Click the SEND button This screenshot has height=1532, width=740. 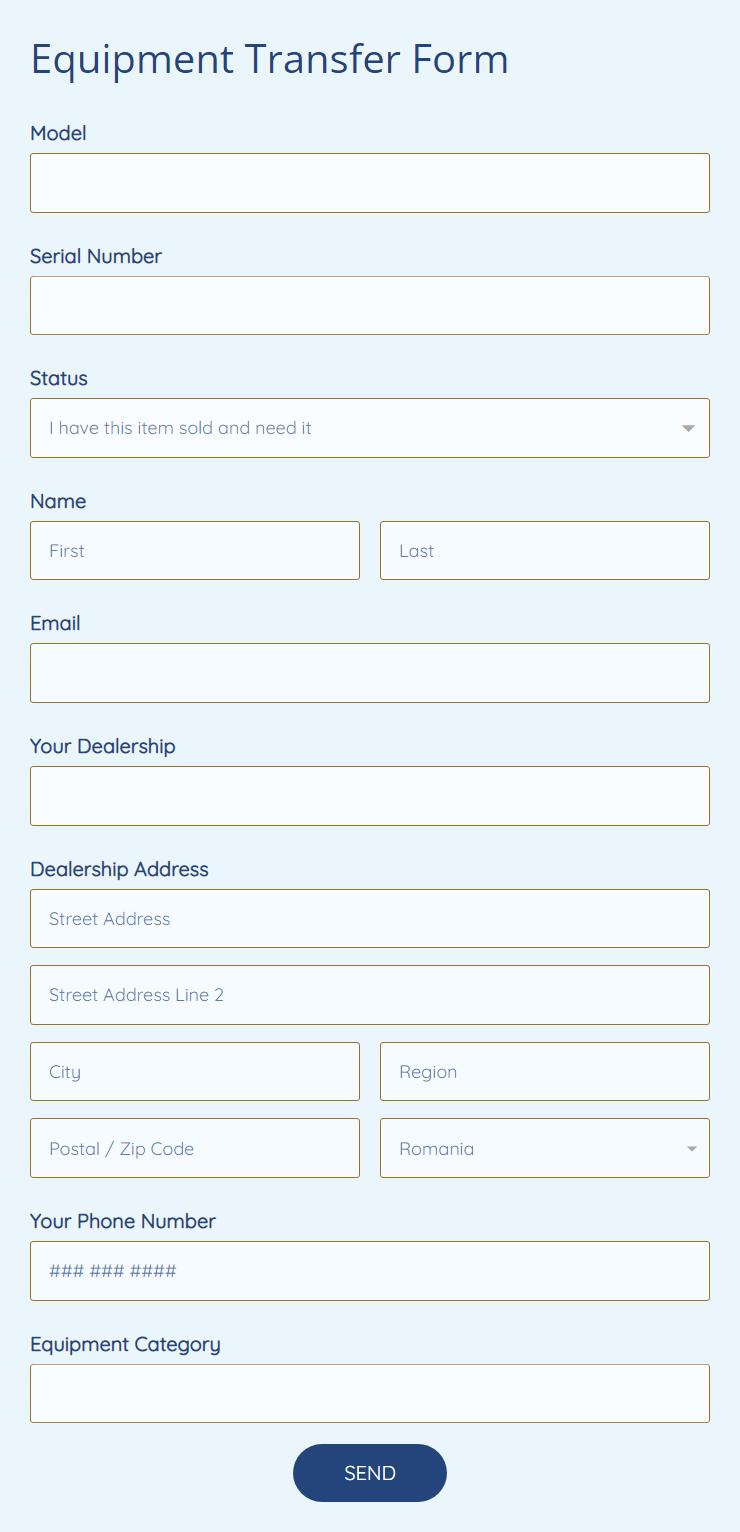click(x=370, y=1473)
